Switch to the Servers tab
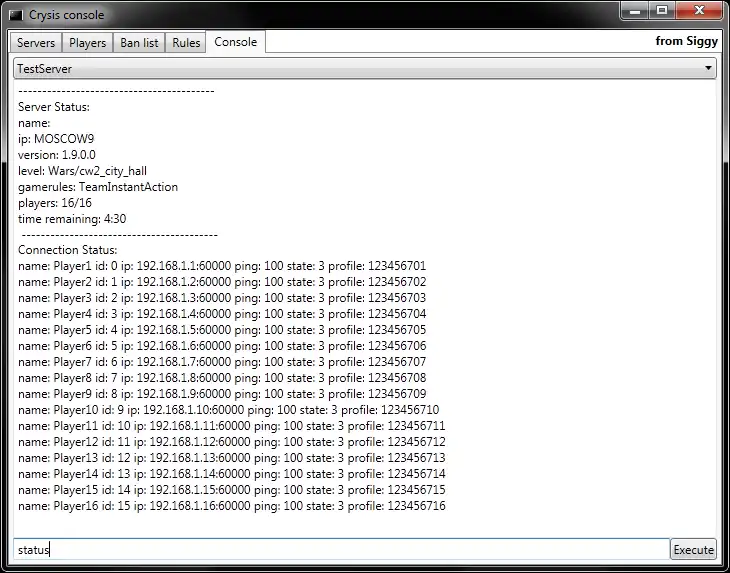 pyautogui.click(x=36, y=43)
